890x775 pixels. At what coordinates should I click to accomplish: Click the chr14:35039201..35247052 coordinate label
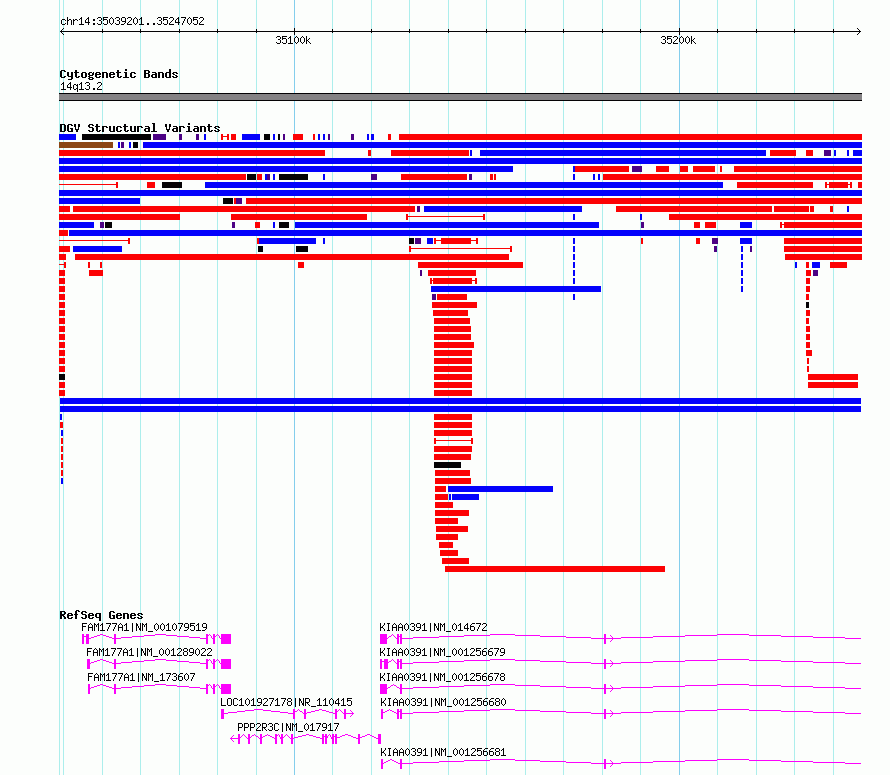click(x=132, y=21)
